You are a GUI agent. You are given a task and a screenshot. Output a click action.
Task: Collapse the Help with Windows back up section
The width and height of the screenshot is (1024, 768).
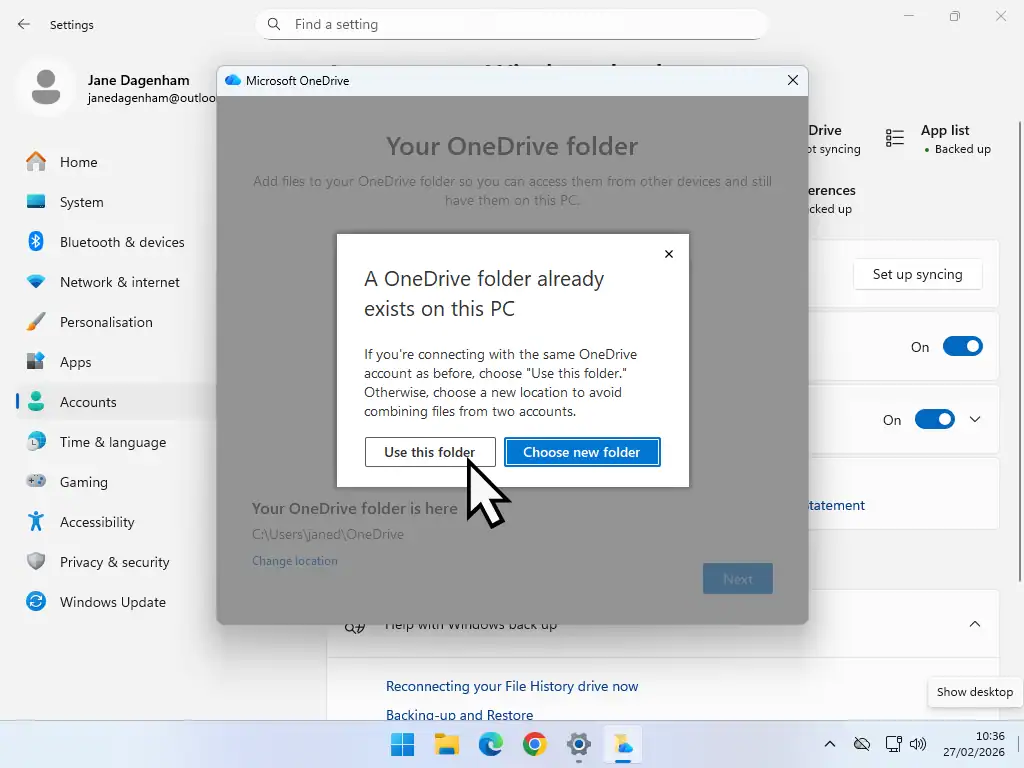(974, 623)
